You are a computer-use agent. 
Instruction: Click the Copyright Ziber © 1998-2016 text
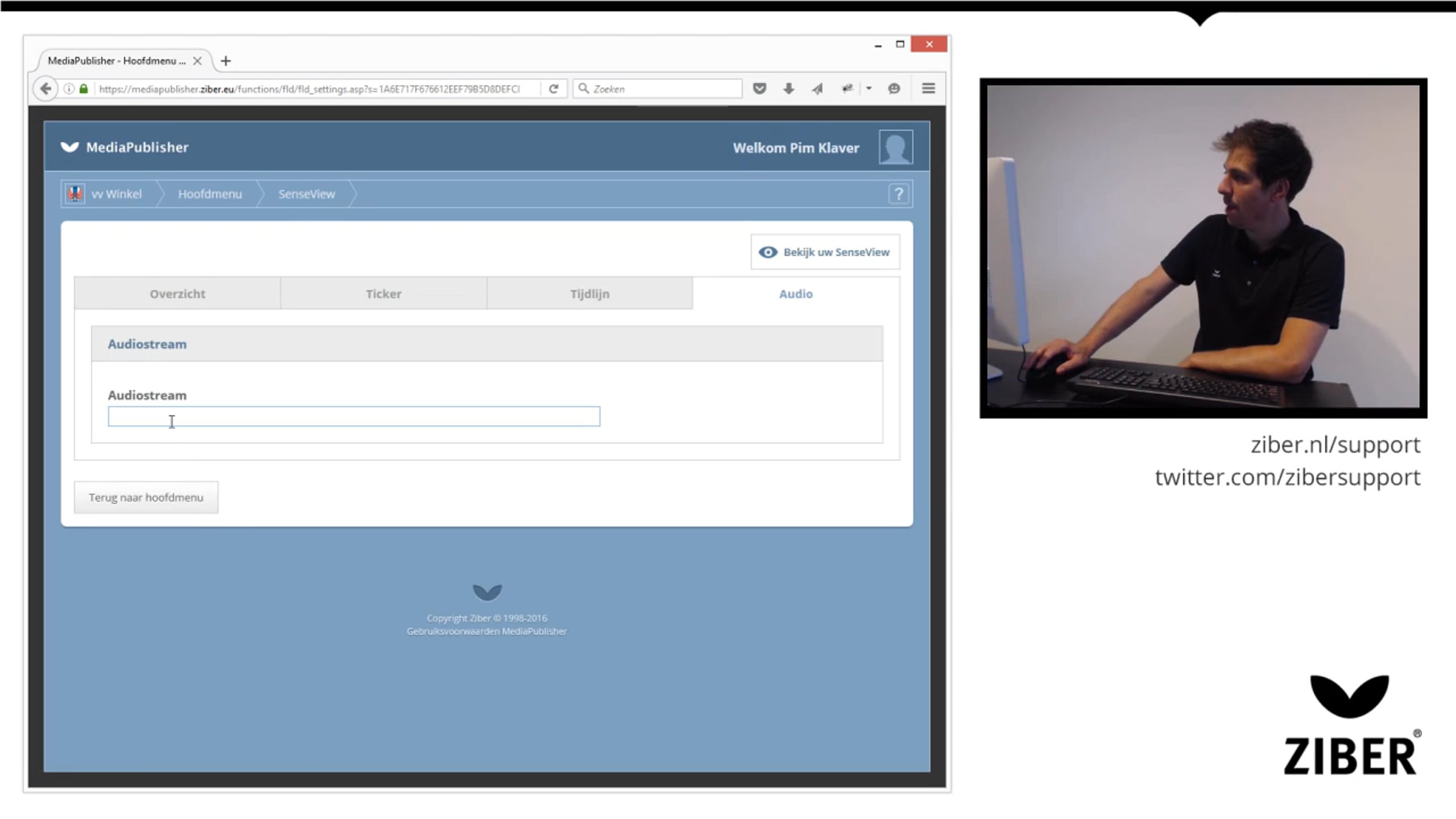(x=487, y=618)
